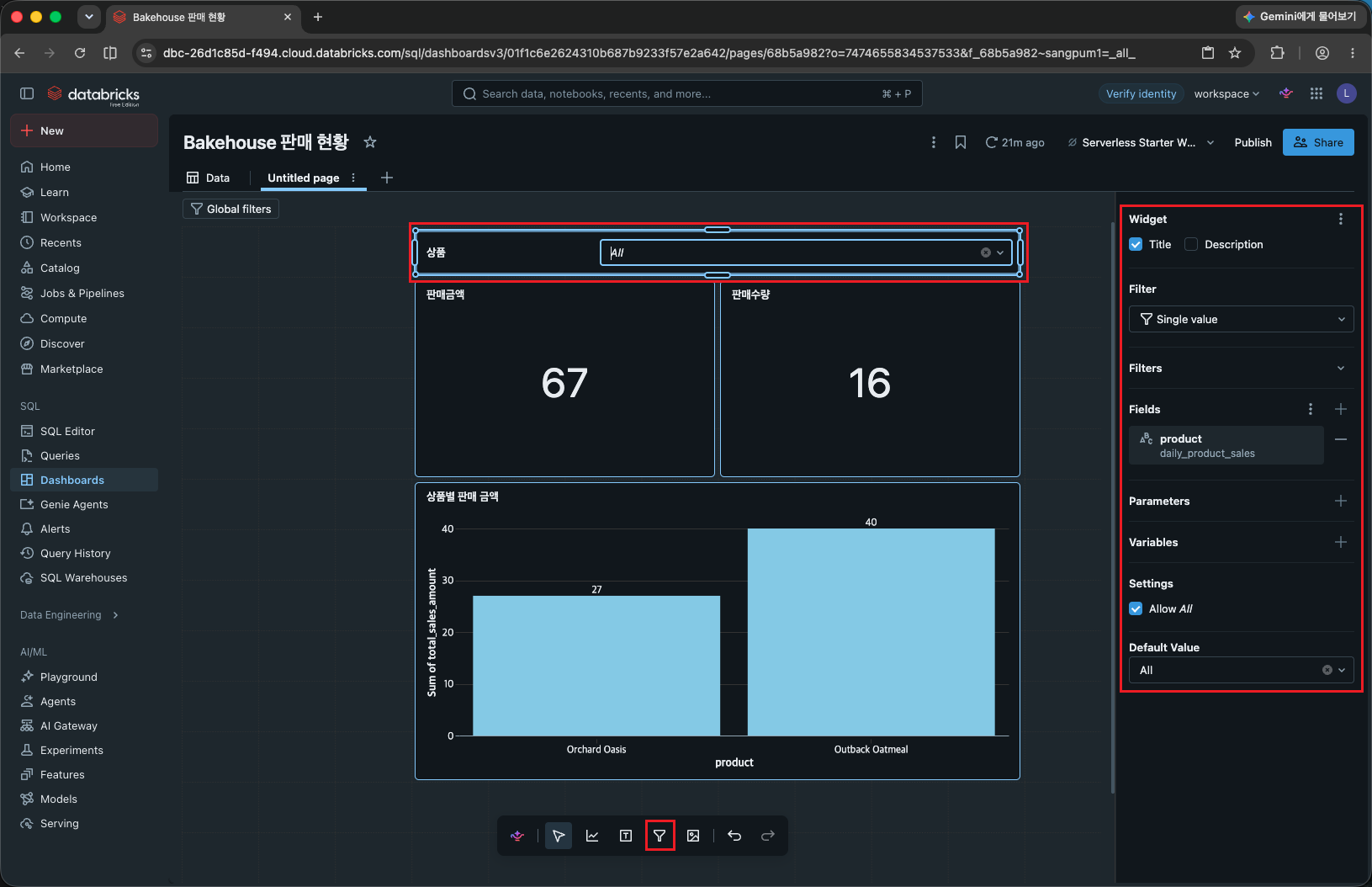
Task: Open the dashboard kebab menu next to bookmark
Action: click(934, 142)
